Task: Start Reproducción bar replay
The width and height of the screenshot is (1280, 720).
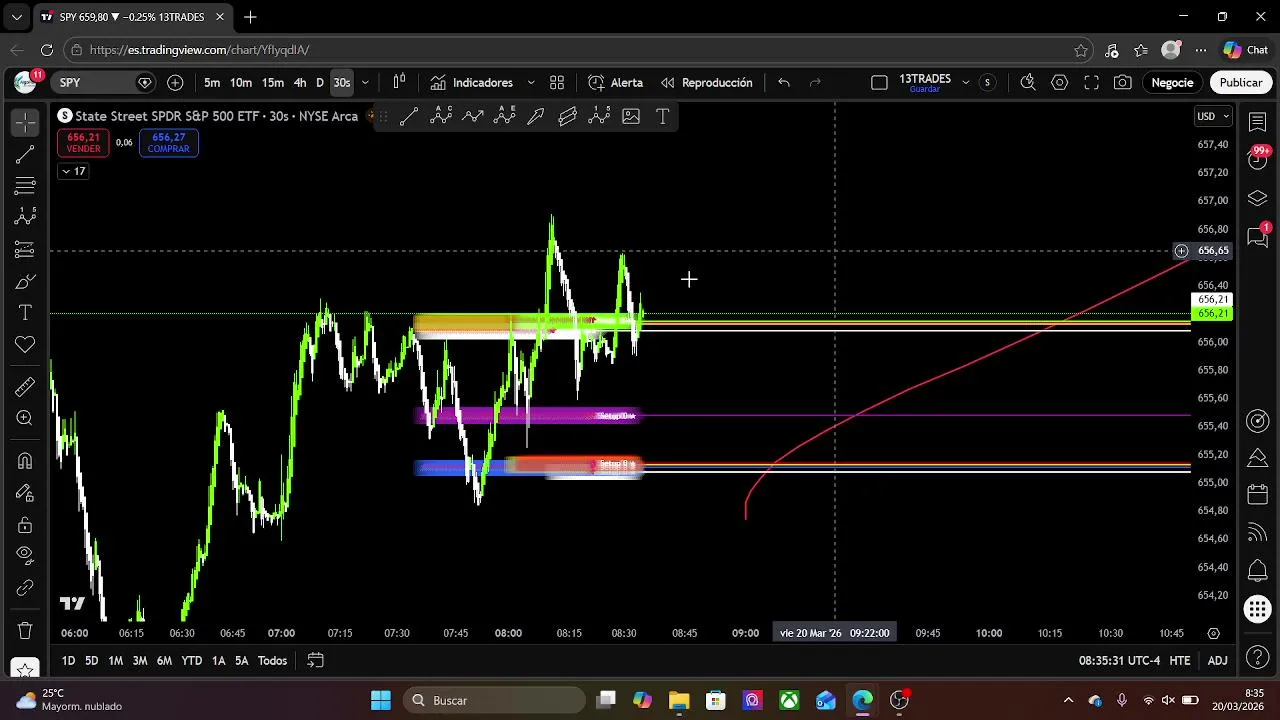Action: pos(706,82)
